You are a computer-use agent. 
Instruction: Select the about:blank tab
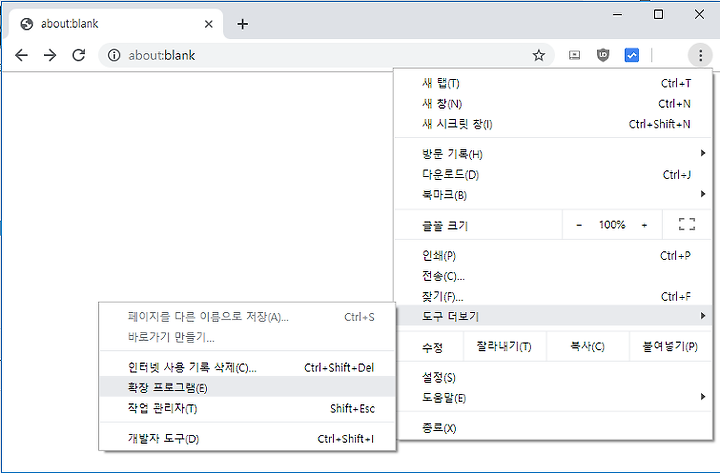tap(116, 24)
